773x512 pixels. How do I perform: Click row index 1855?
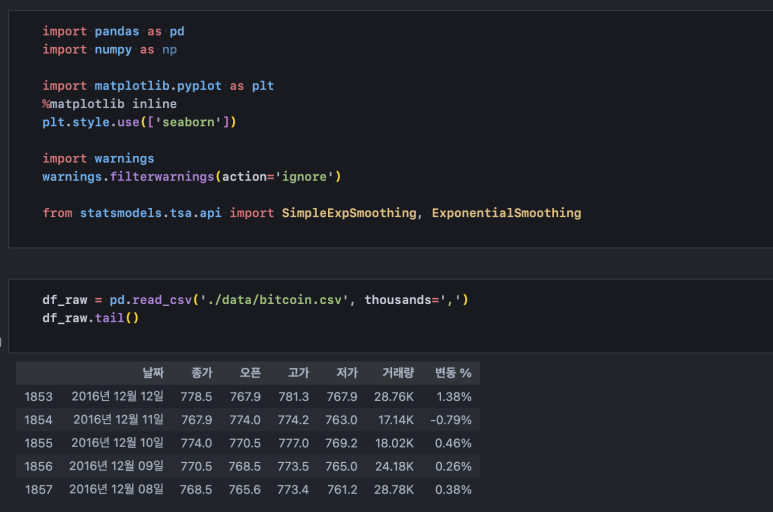(38, 443)
